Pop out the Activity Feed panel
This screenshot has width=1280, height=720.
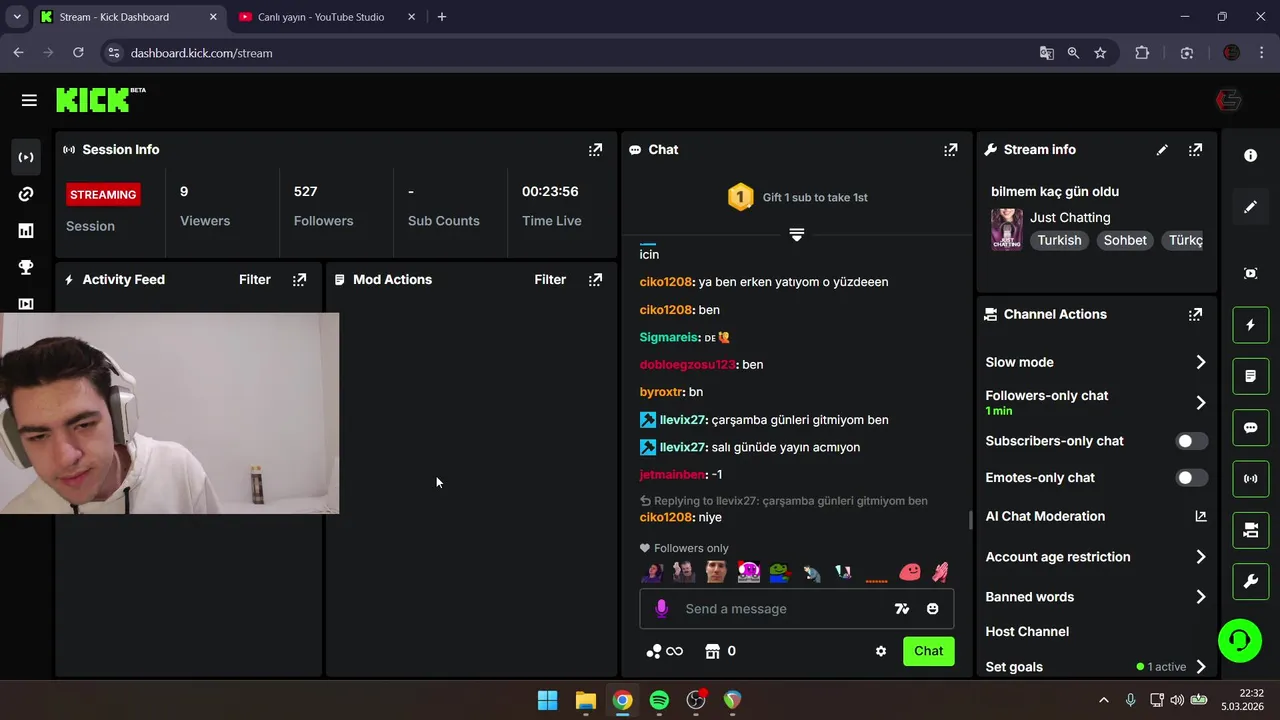click(299, 280)
